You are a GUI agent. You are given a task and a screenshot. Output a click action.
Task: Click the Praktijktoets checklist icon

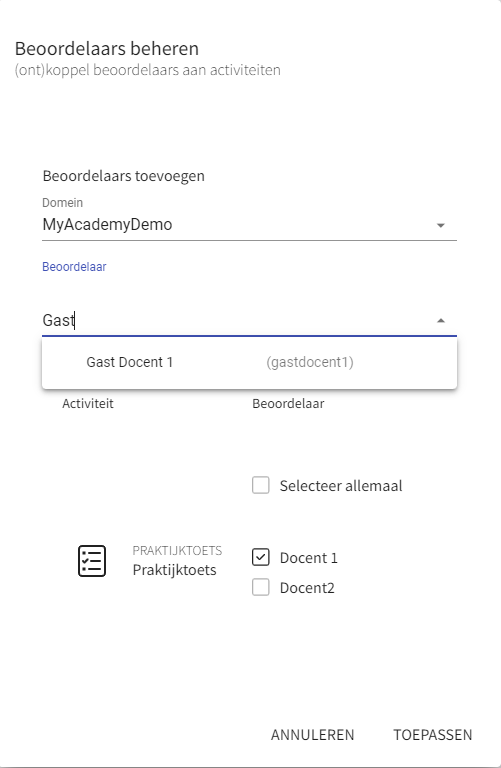[92, 561]
